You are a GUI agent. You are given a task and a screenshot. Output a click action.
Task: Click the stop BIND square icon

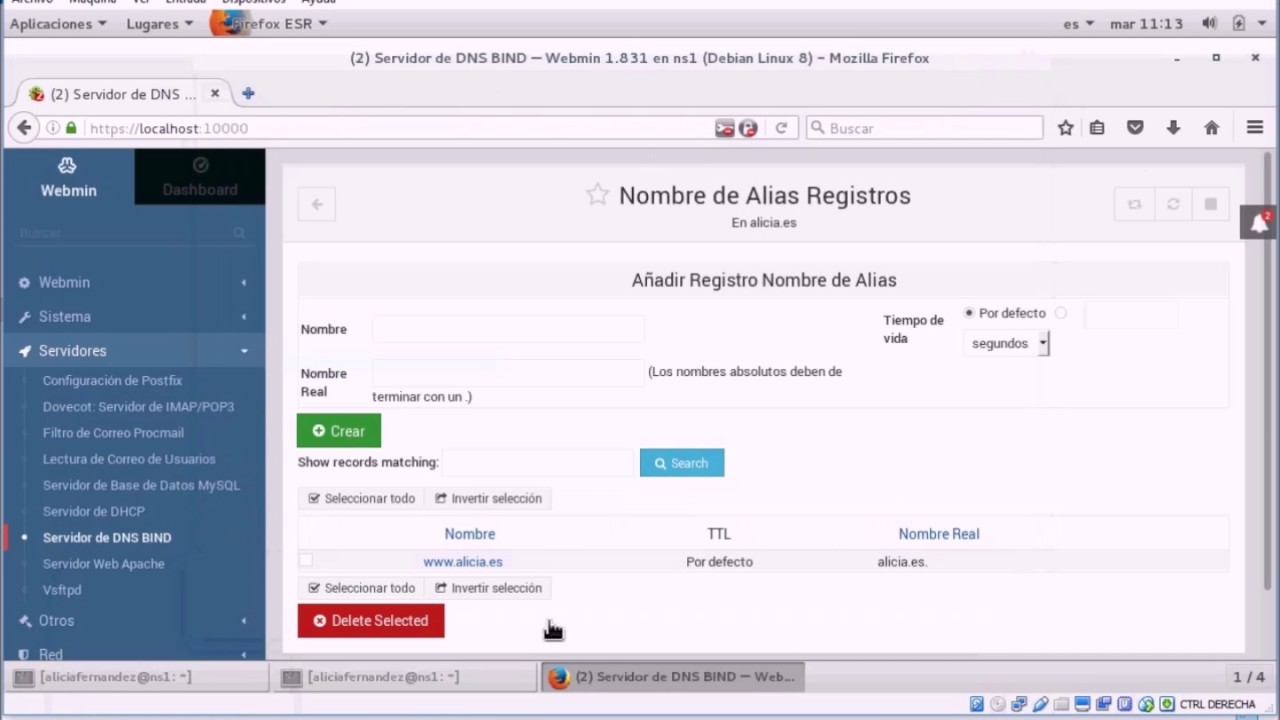pyautogui.click(x=1210, y=204)
